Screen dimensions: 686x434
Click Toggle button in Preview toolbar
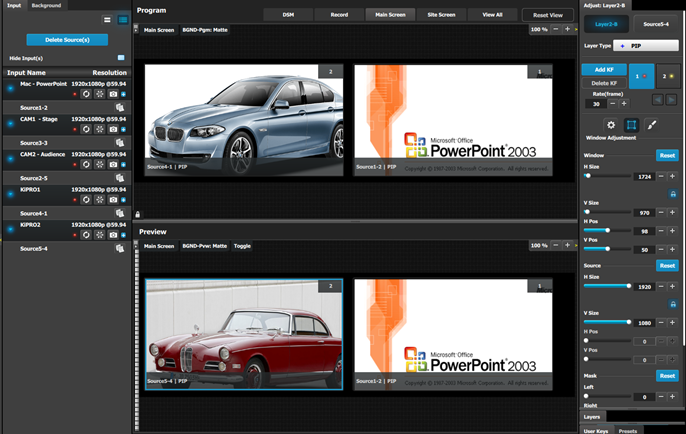pos(242,246)
